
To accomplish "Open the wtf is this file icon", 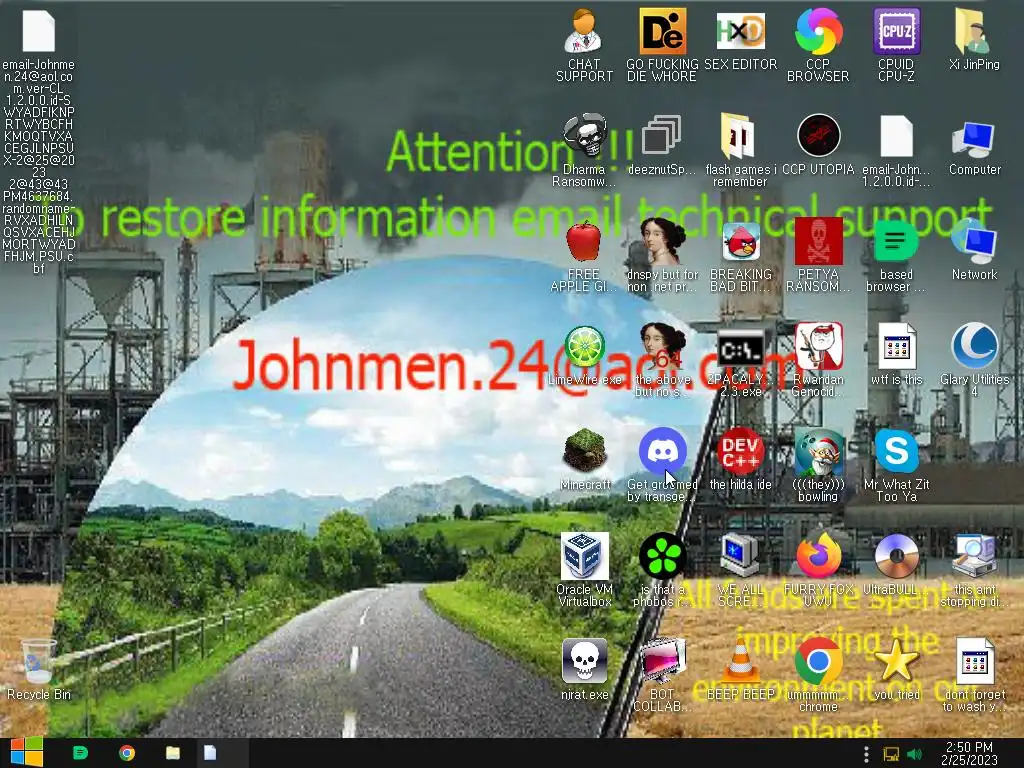I will (896, 356).
